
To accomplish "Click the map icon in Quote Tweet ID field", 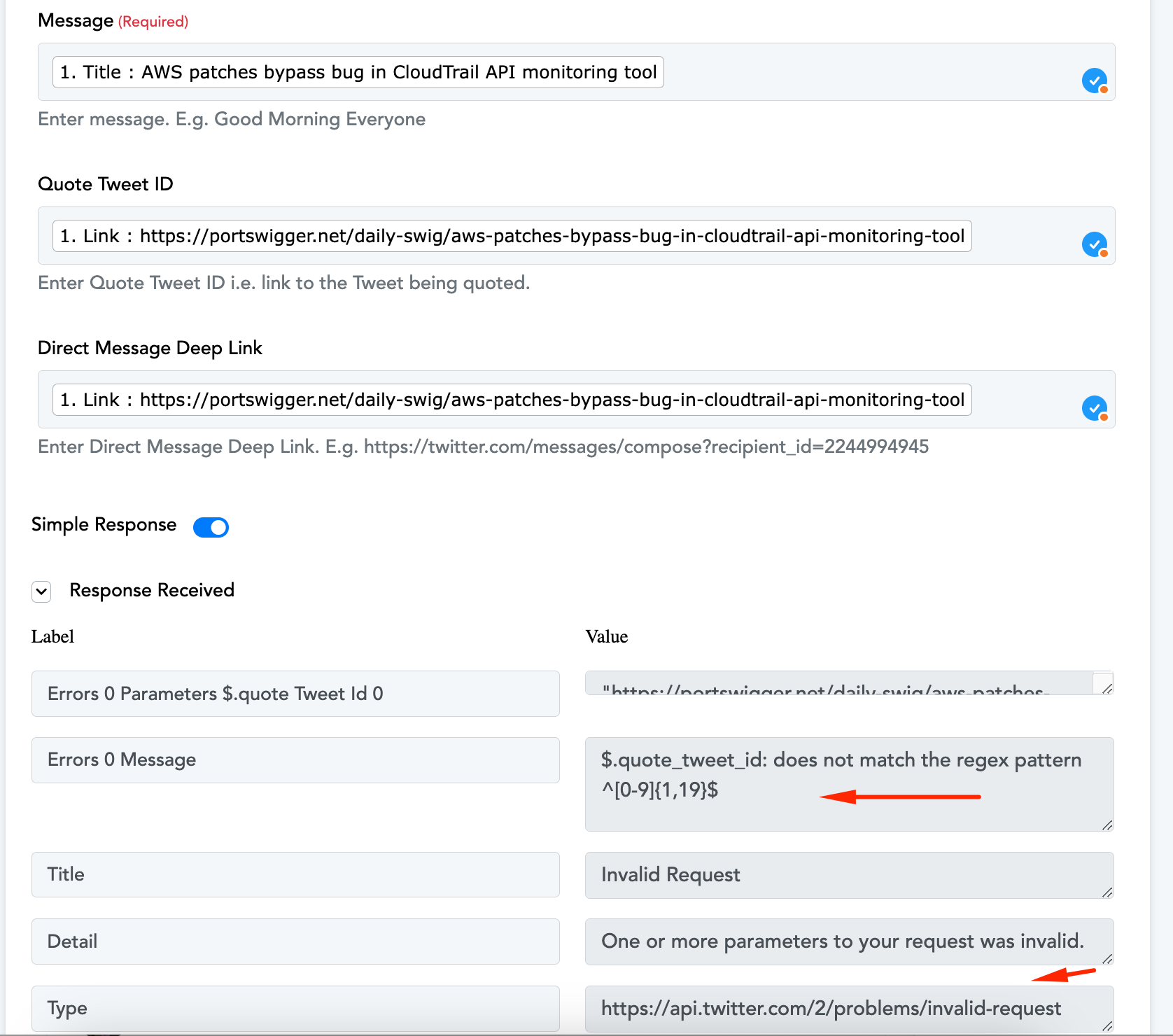I will pyautogui.click(x=1095, y=244).
